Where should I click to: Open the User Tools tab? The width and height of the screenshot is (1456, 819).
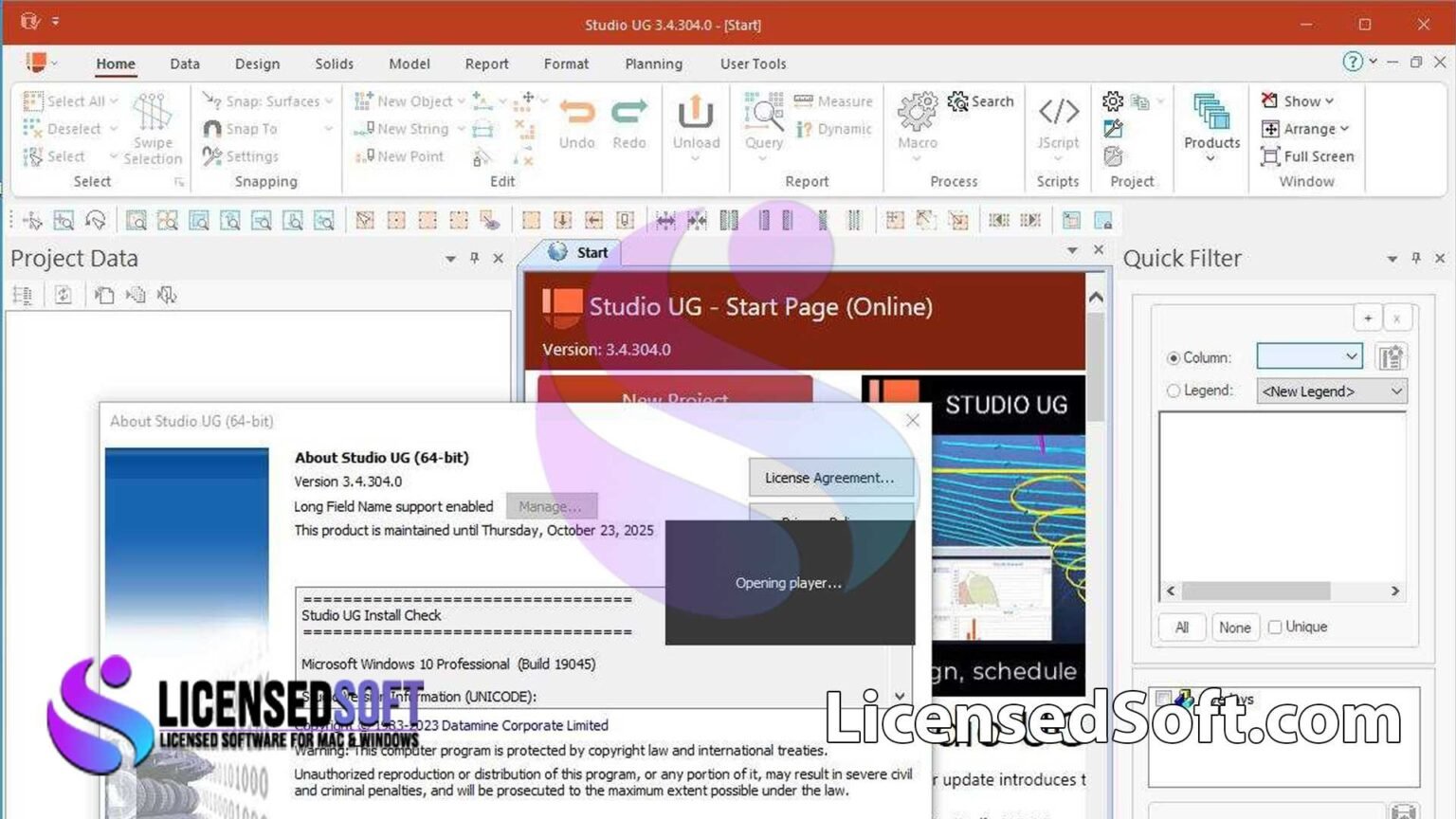click(753, 64)
